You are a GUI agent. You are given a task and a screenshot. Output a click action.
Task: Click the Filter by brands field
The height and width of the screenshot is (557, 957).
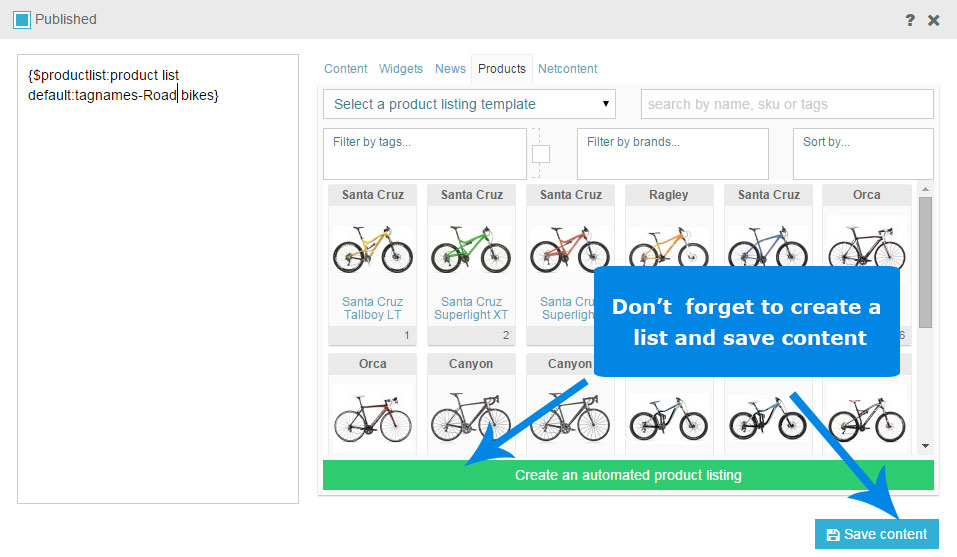[673, 154]
